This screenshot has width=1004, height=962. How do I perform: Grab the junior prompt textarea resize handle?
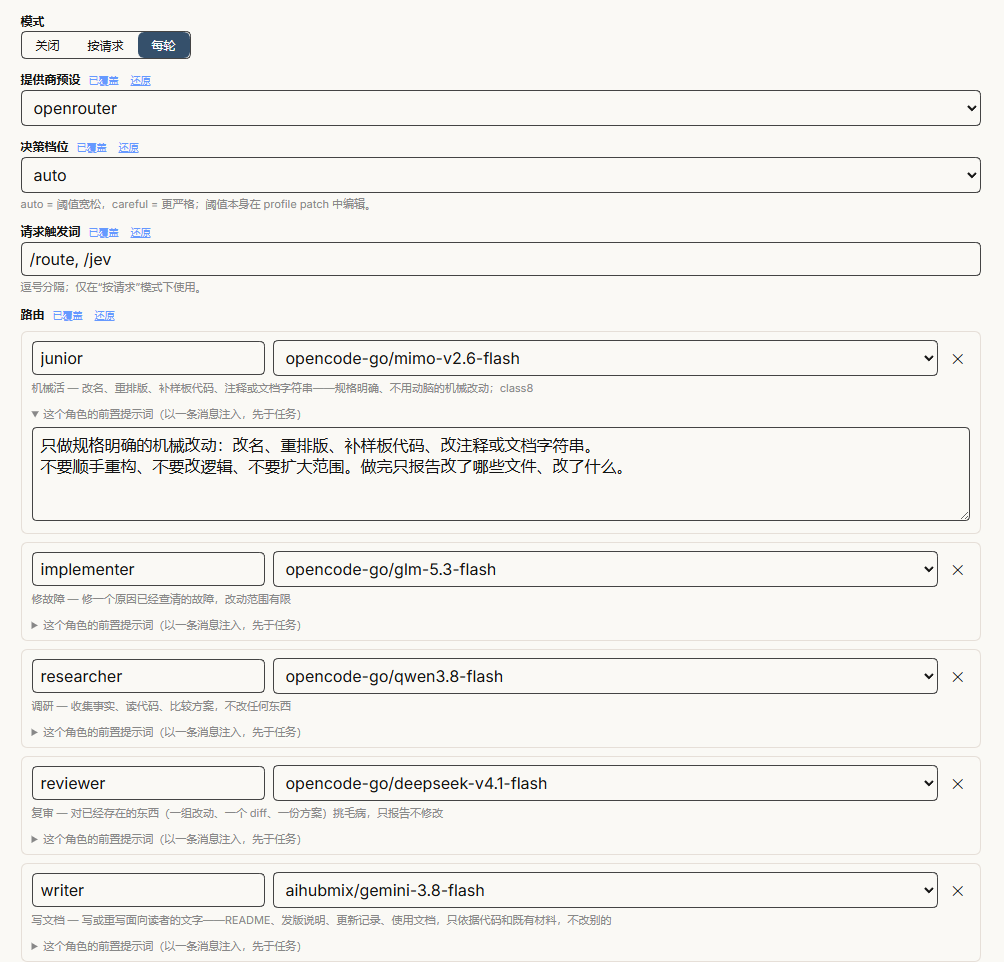964,515
